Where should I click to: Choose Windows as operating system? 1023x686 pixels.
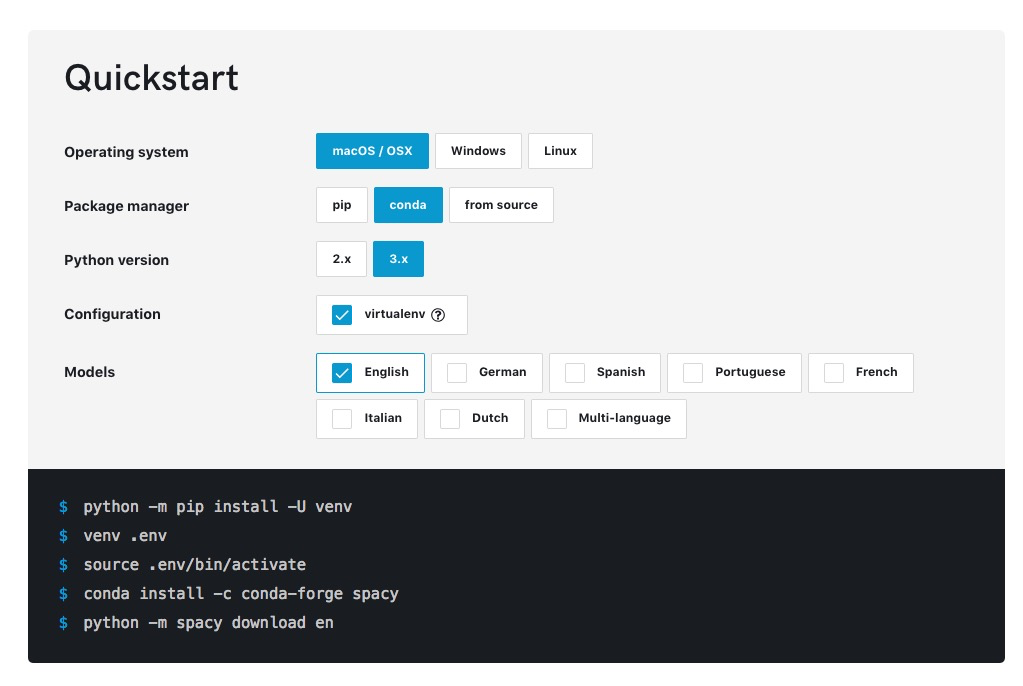pos(478,151)
